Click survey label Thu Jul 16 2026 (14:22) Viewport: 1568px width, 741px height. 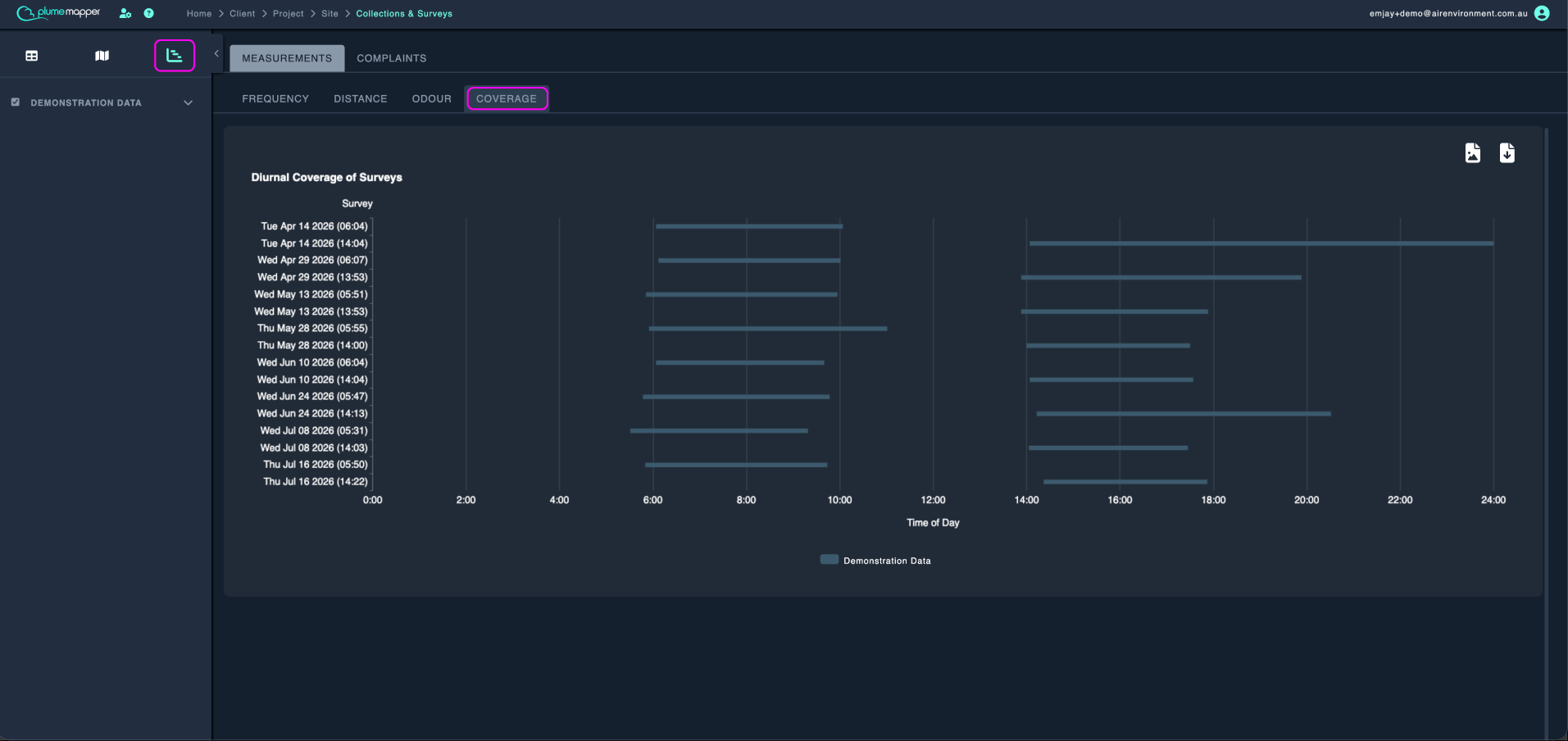tap(316, 481)
